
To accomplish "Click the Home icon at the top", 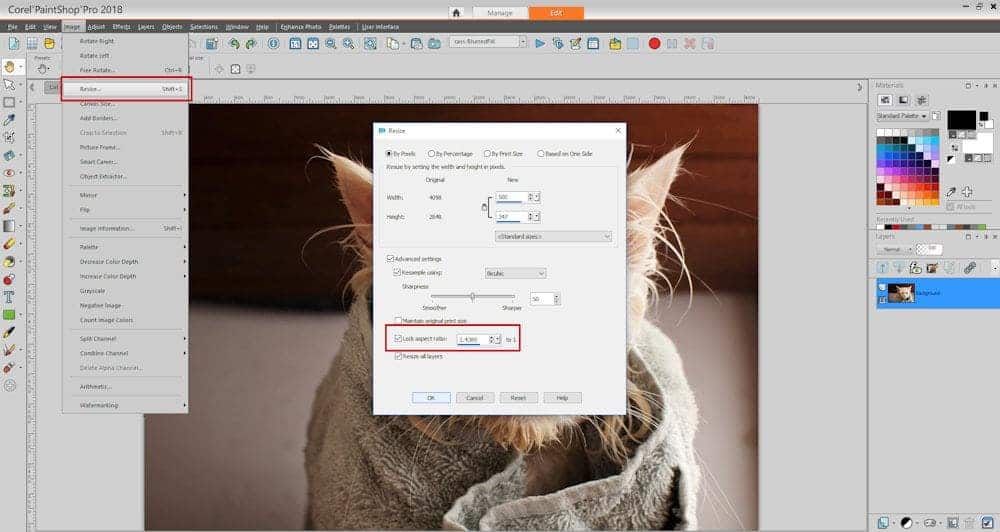I will pyautogui.click(x=456, y=13).
